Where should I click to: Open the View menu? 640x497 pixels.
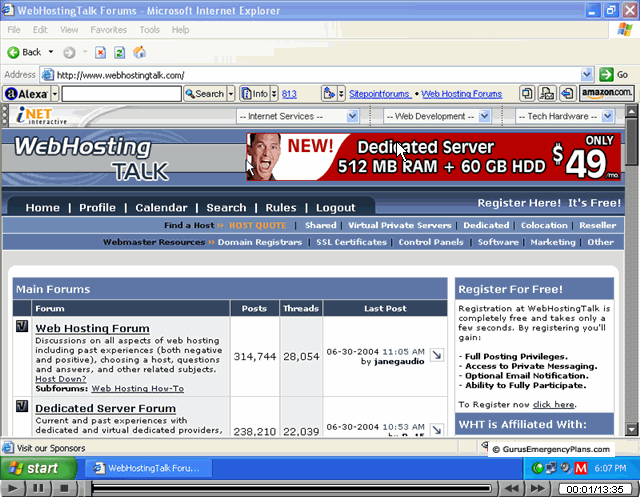click(69, 30)
